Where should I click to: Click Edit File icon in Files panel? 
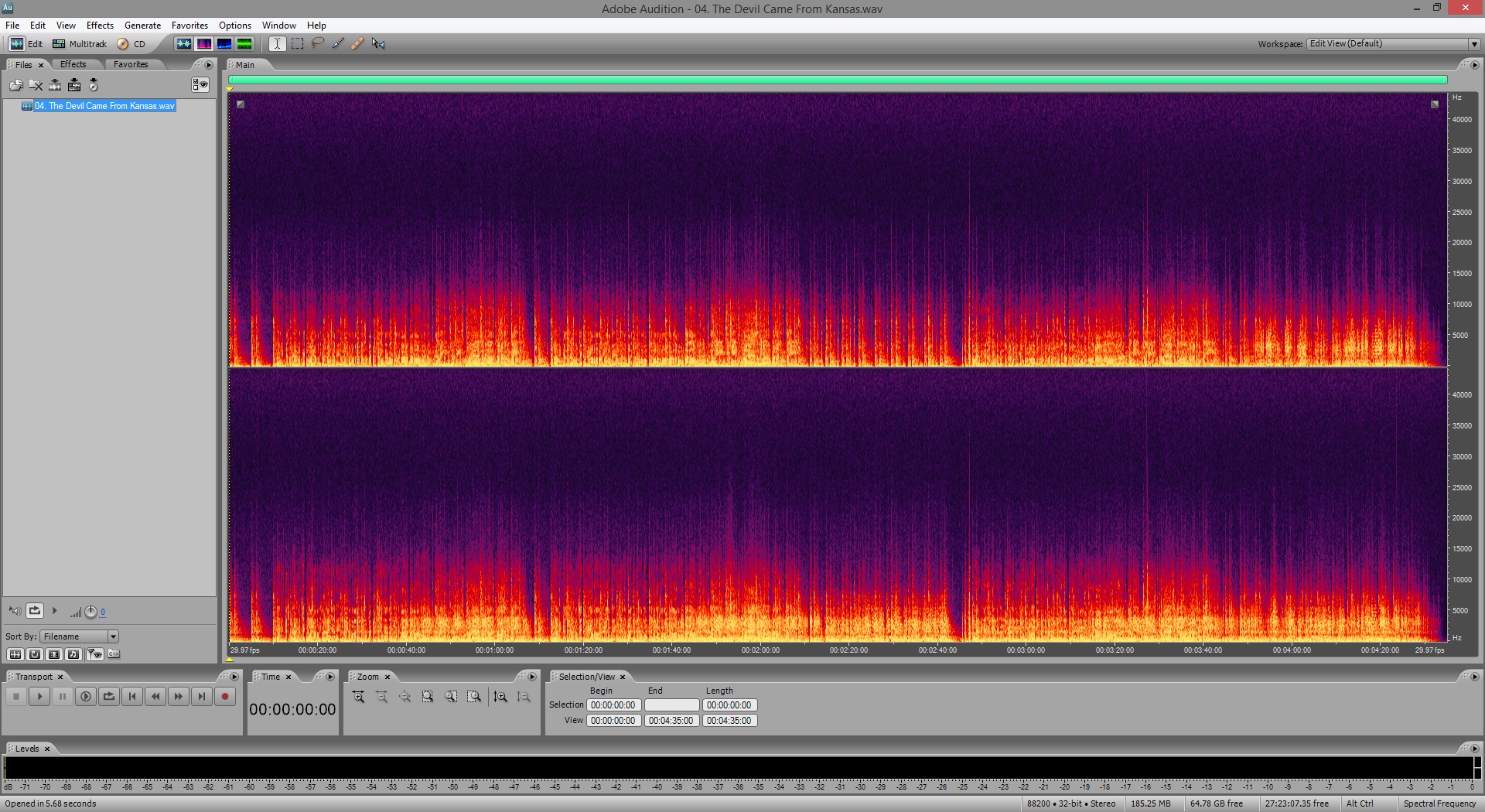click(x=55, y=85)
